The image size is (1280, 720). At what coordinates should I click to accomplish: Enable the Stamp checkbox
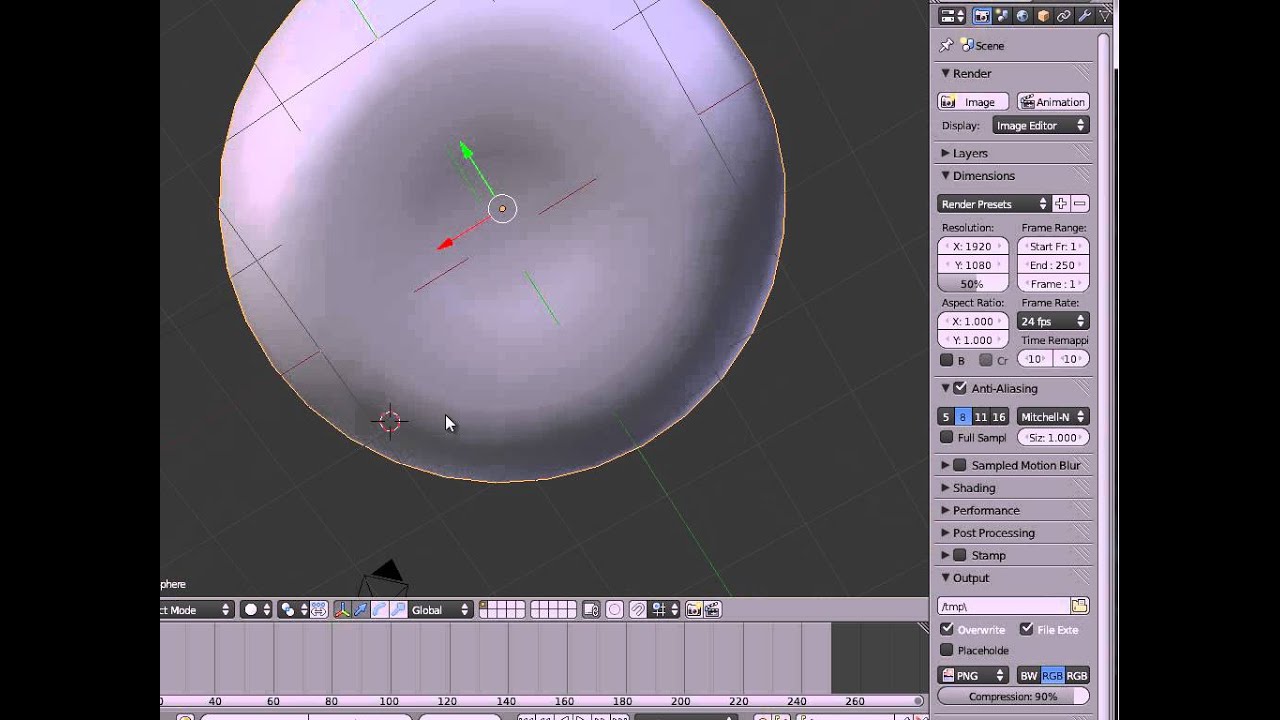(960, 555)
